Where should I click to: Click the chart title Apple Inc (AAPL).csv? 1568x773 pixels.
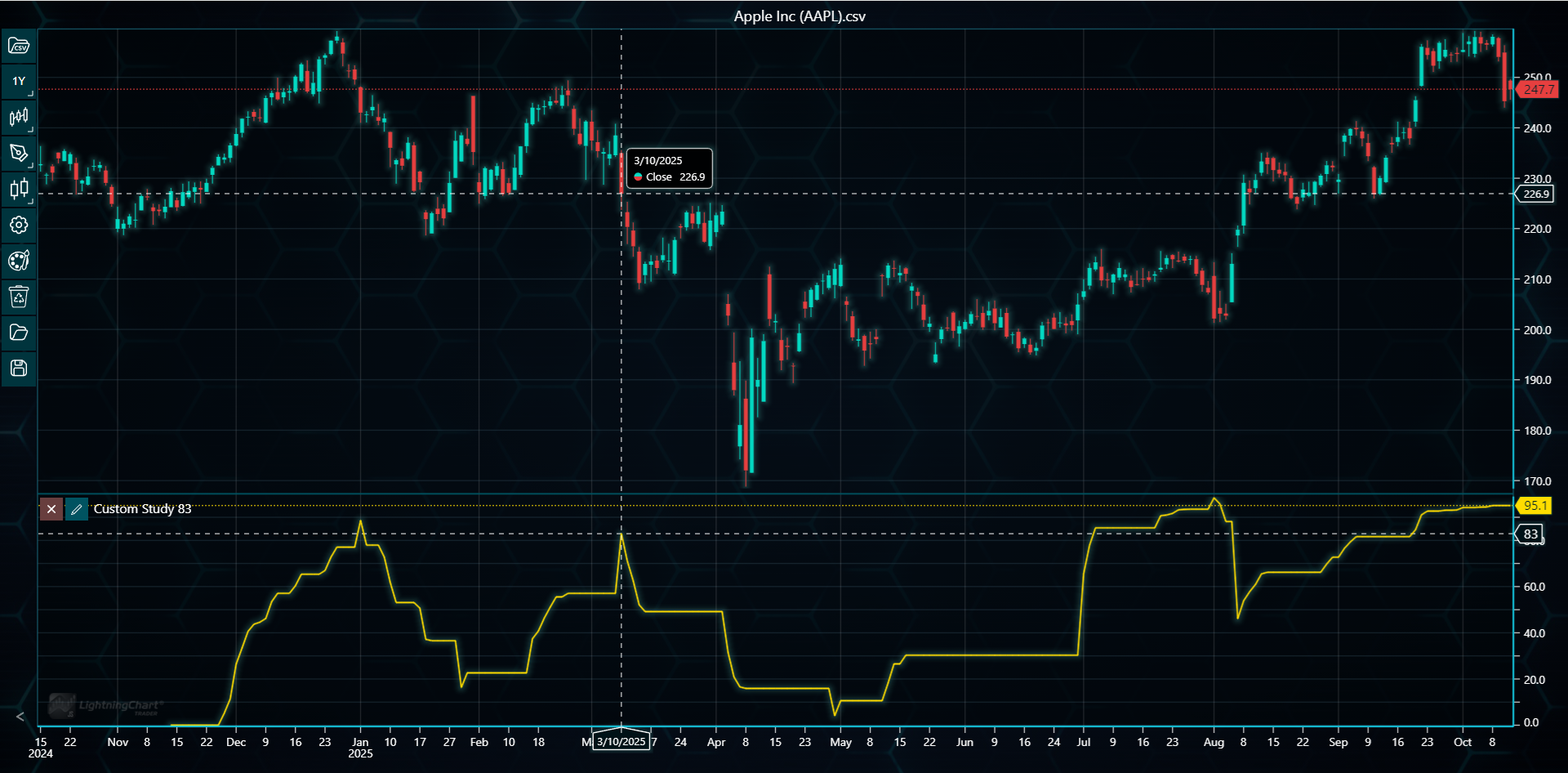800,16
